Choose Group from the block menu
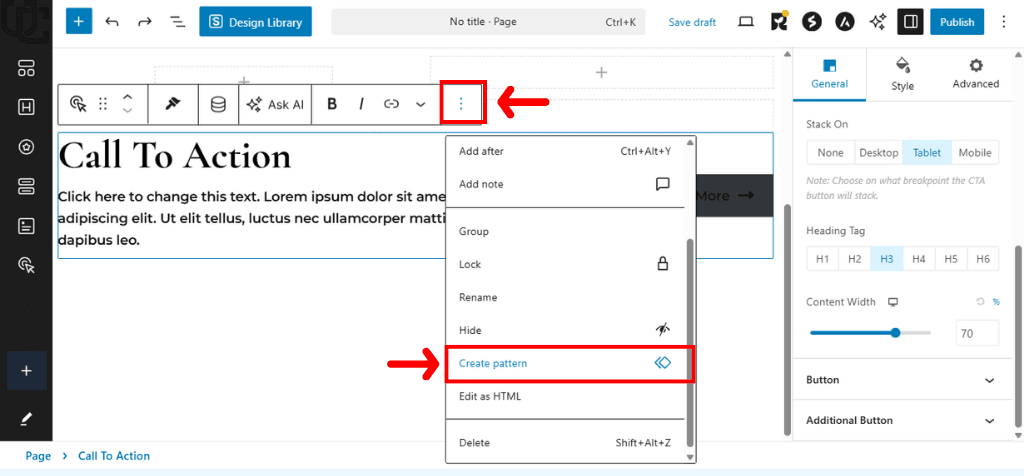This screenshot has height=476, width=1024. coord(565,232)
